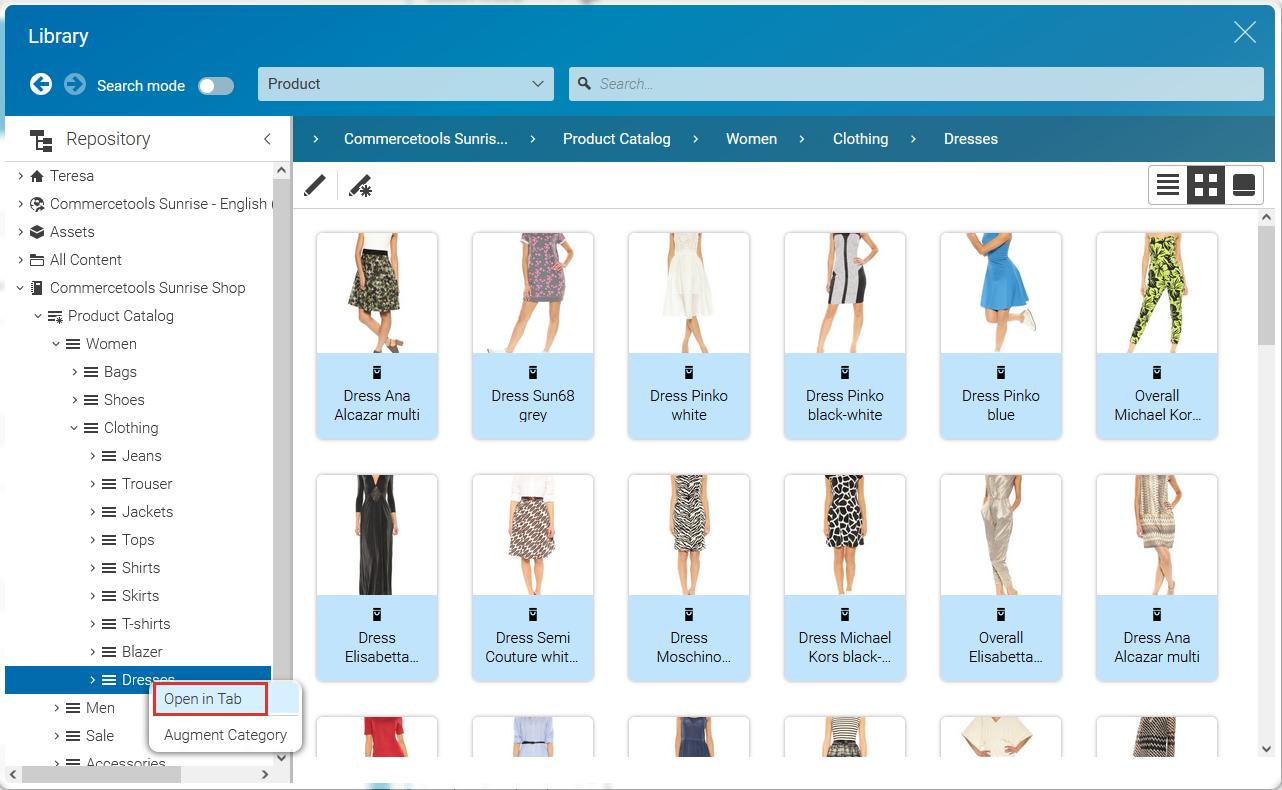Select the edit pencil icon on the toolbar

tap(314, 185)
